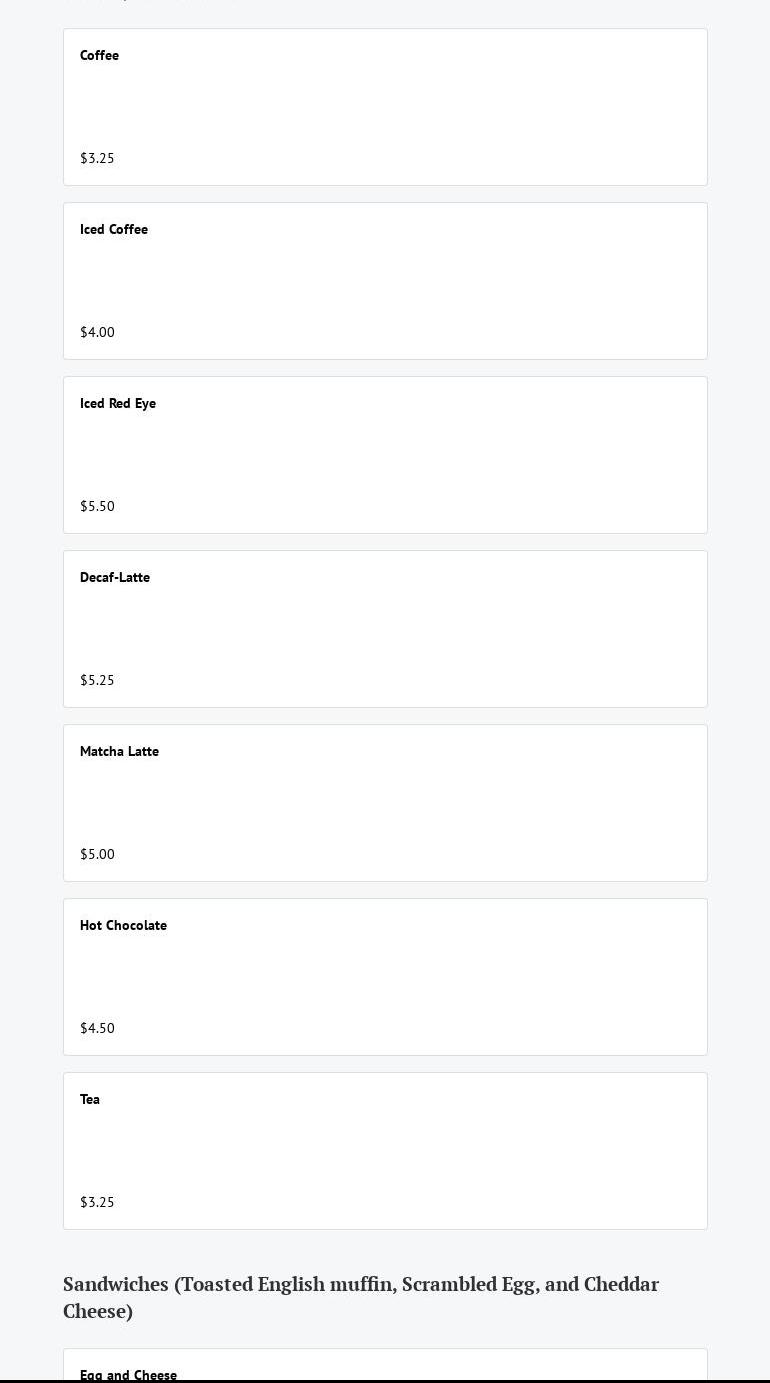Select the Iced Red Eye item name
The height and width of the screenshot is (1383, 770).
[x=118, y=404]
